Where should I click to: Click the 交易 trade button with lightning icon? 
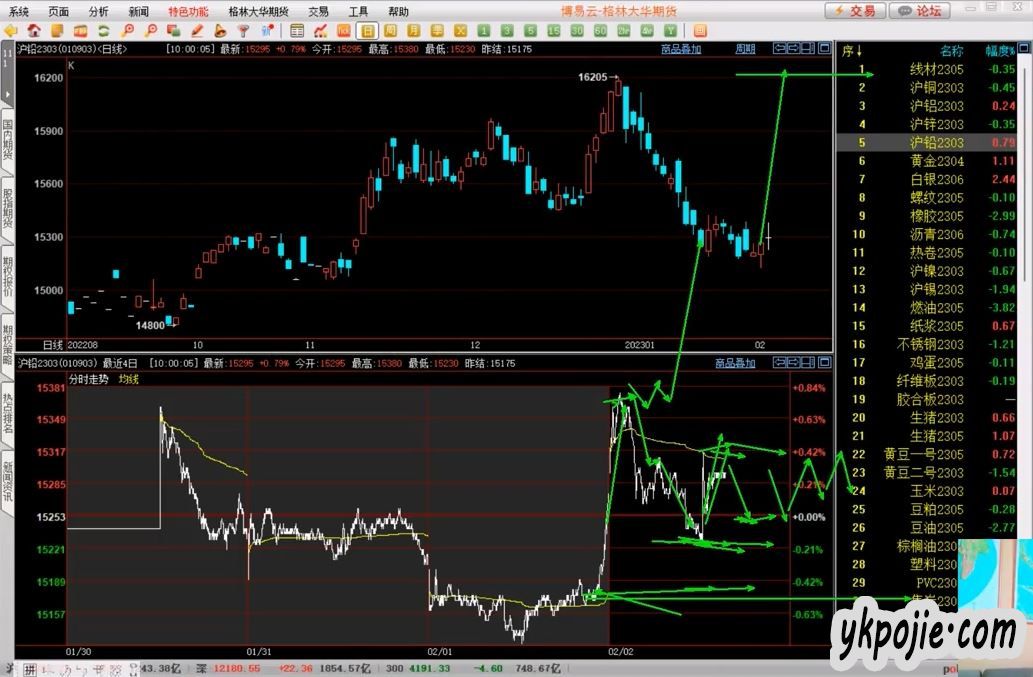pos(854,11)
